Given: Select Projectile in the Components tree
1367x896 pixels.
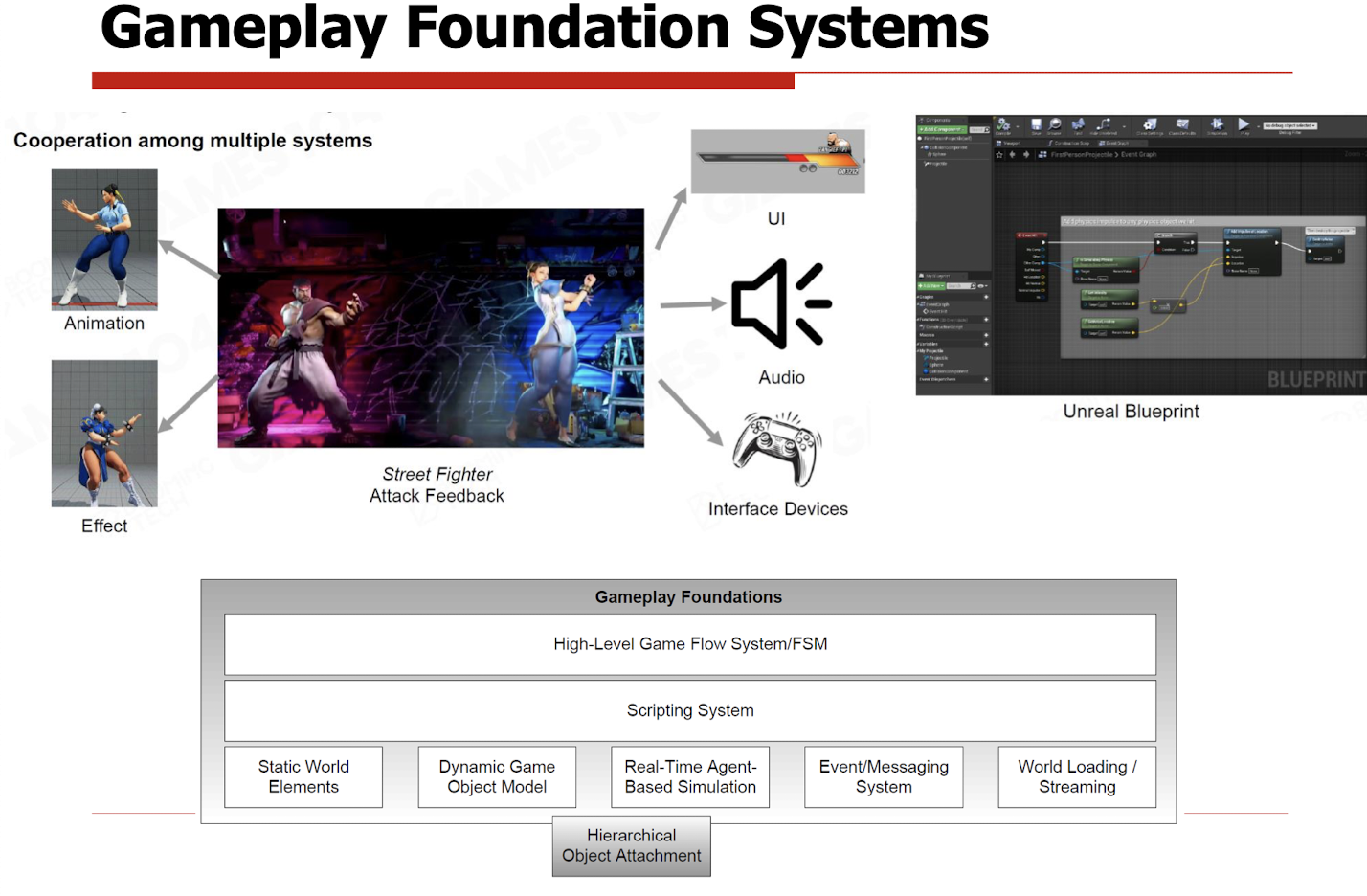Looking at the screenshot, I should pyautogui.click(x=936, y=164).
